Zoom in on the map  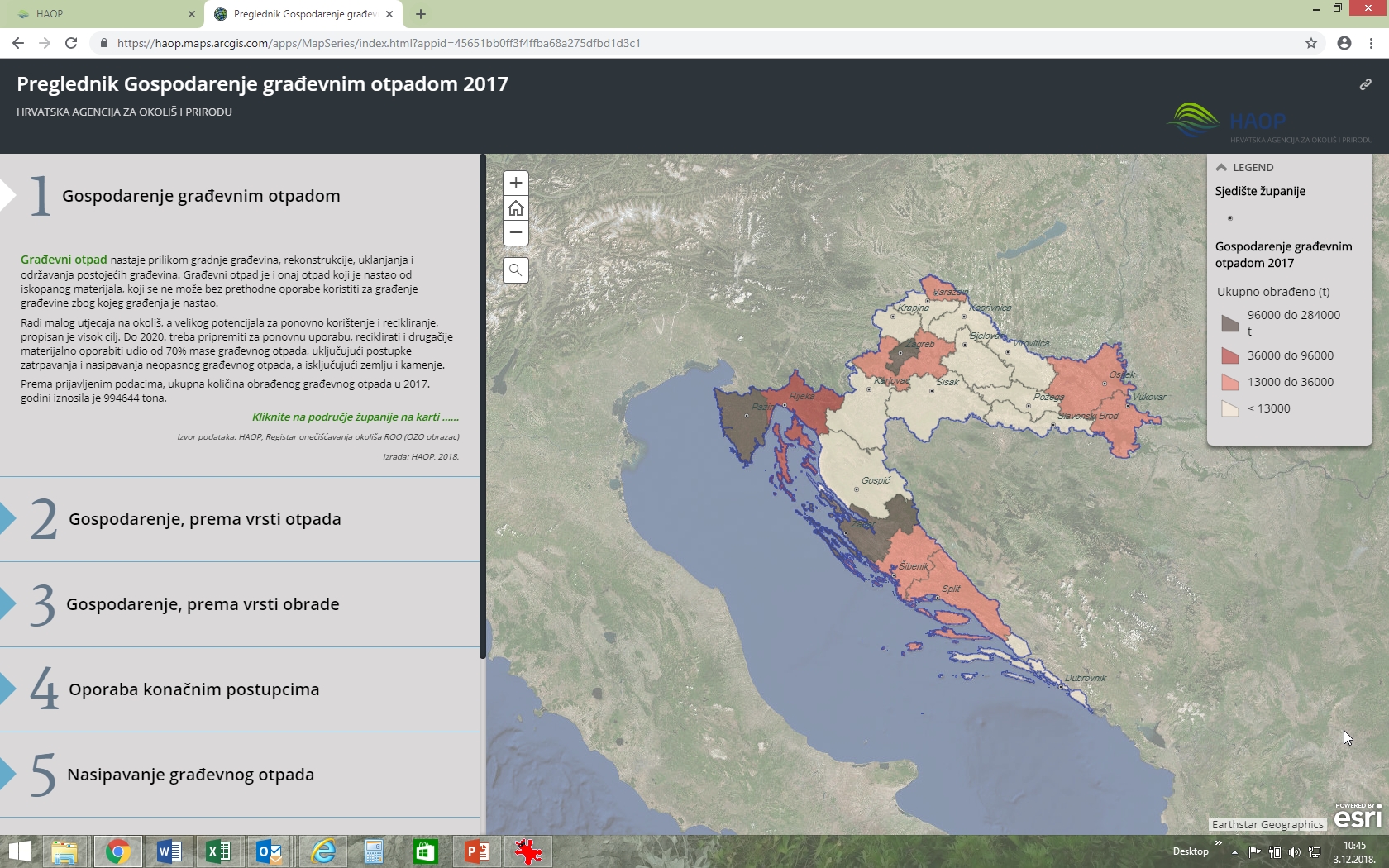(x=515, y=183)
